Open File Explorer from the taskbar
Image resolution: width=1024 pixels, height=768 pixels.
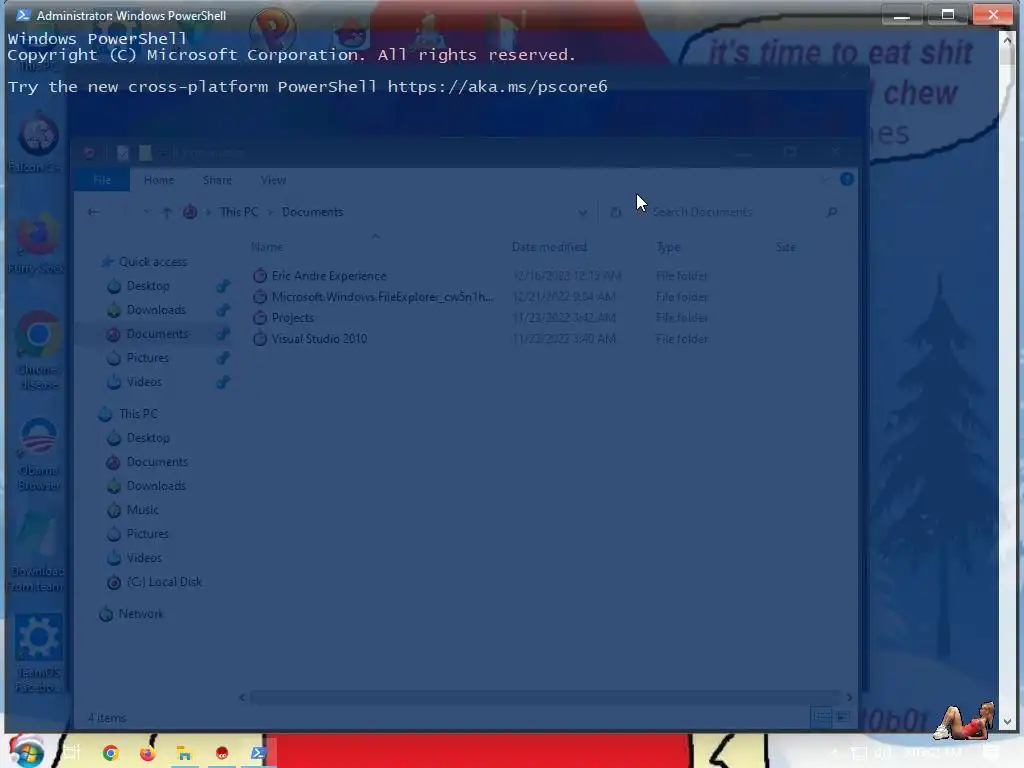tap(184, 753)
